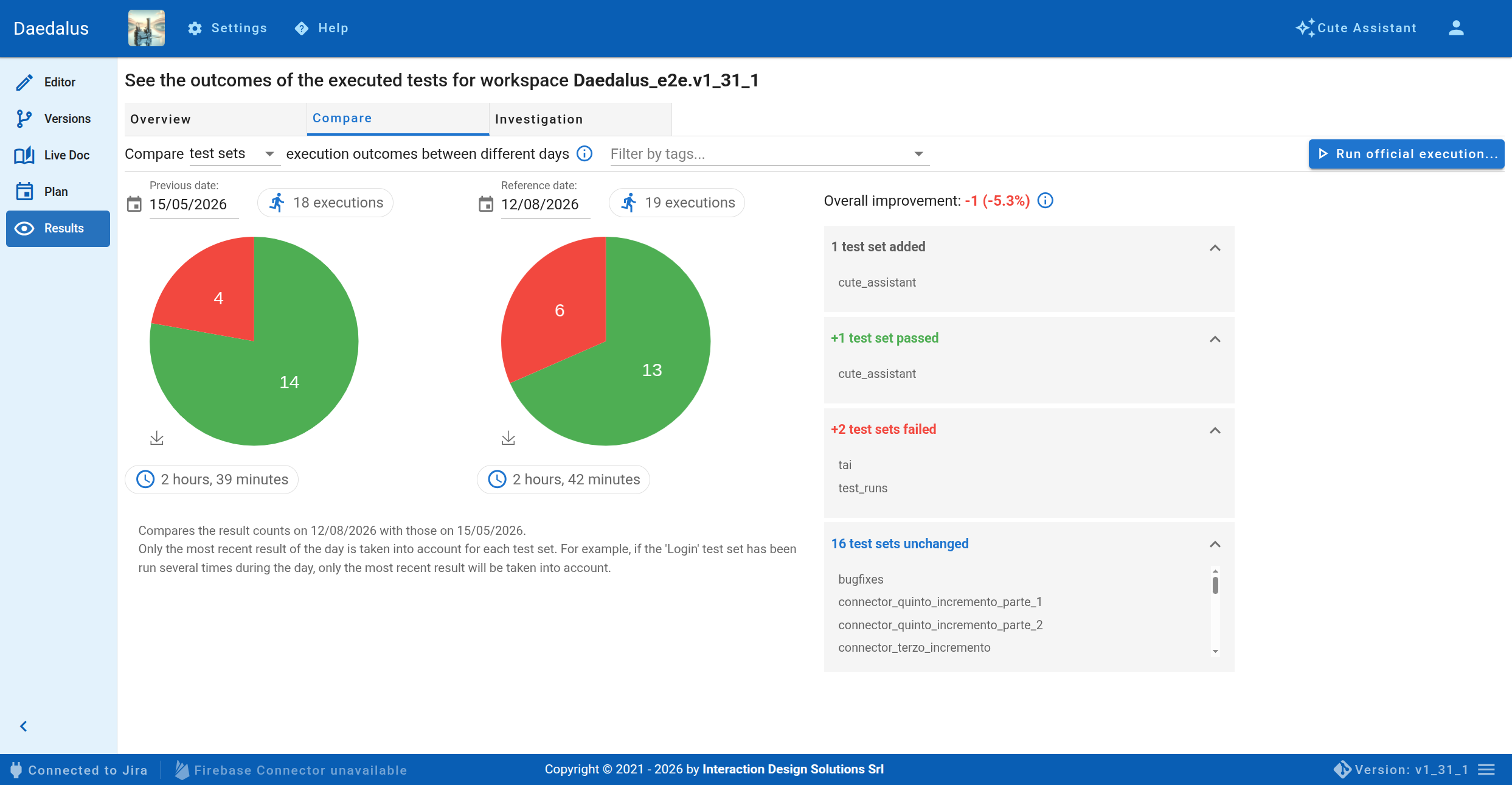Open the Editor pencil icon in sidebar
The image size is (1512, 785).
[x=24, y=82]
